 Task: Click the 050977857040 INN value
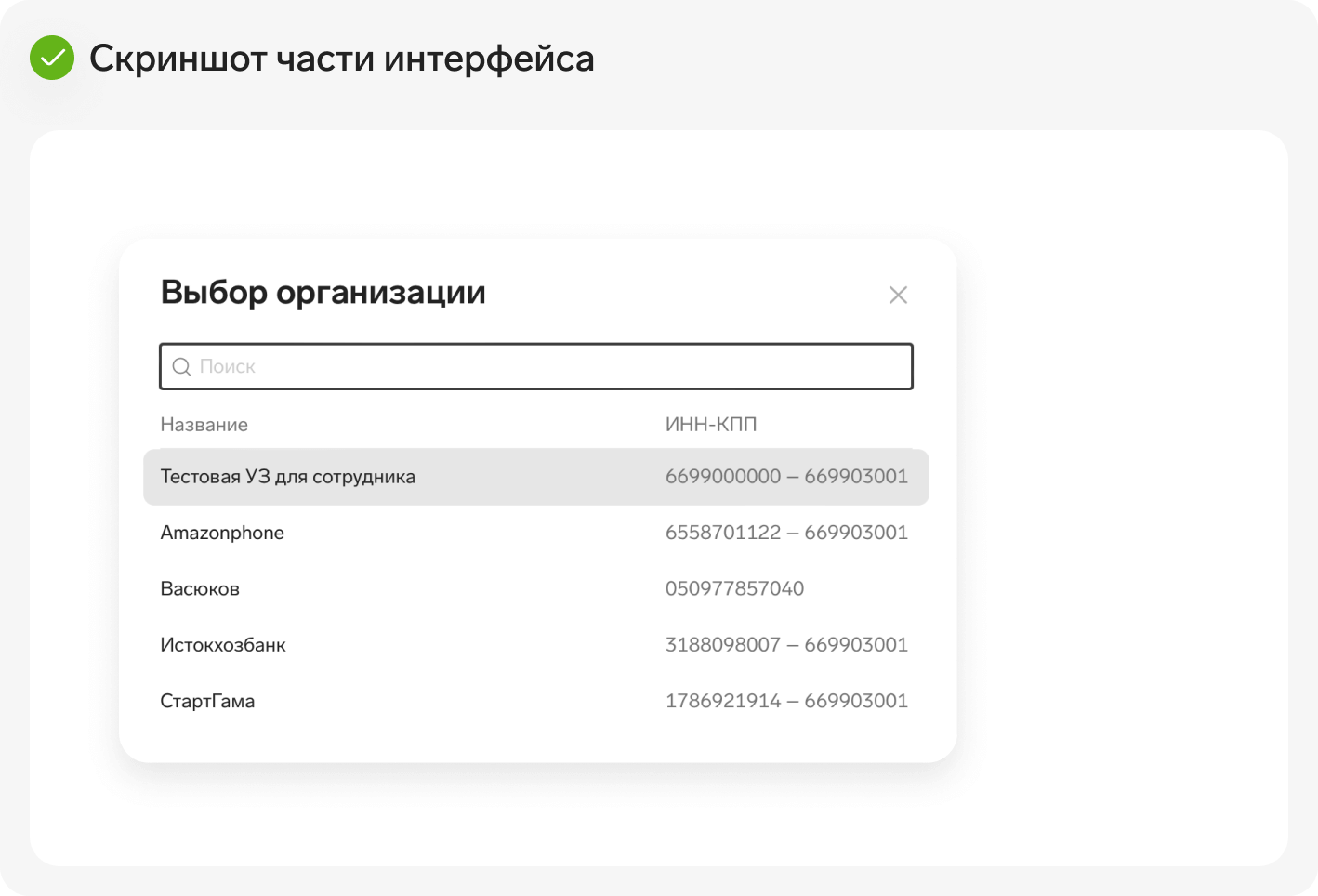pyautogui.click(x=734, y=588)
